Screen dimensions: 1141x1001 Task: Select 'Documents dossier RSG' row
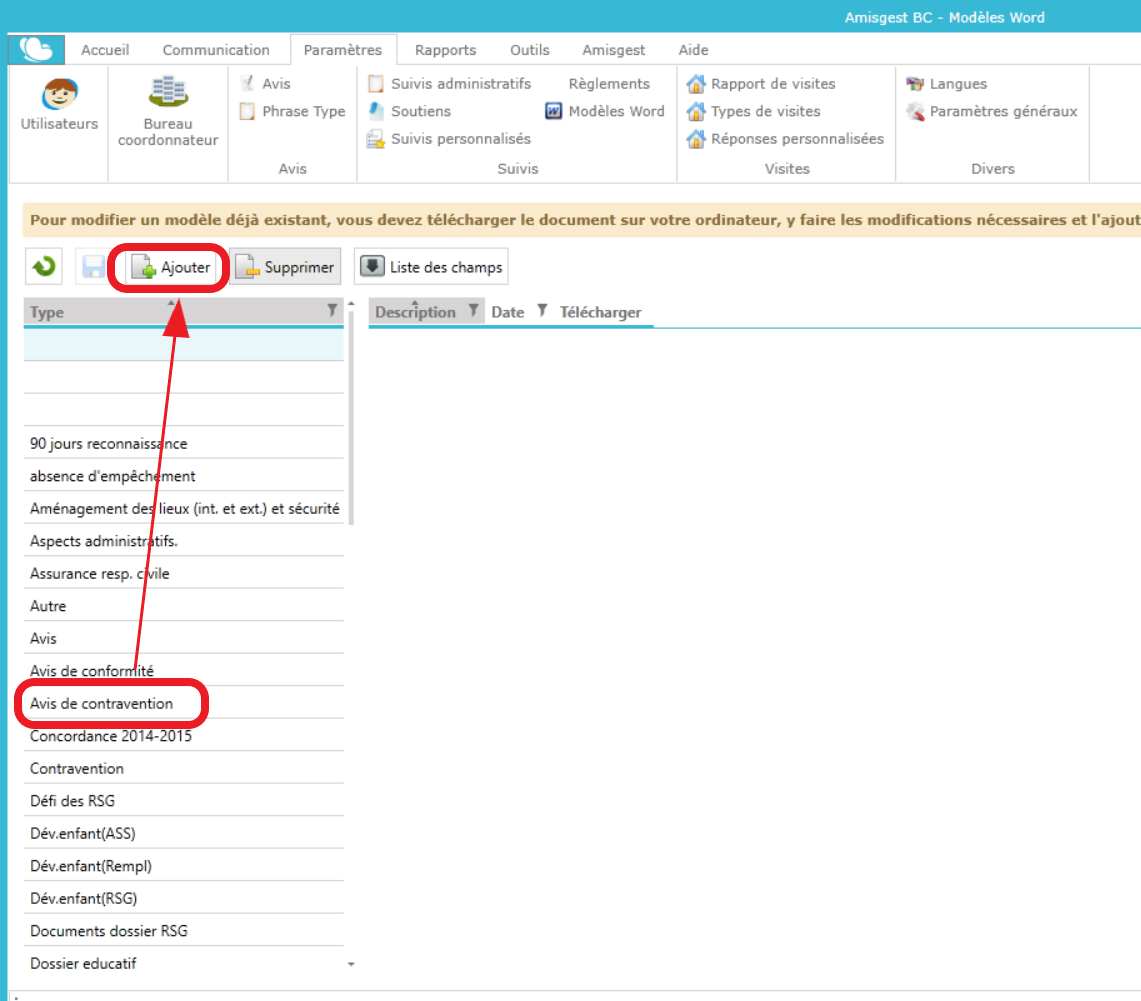183,930
